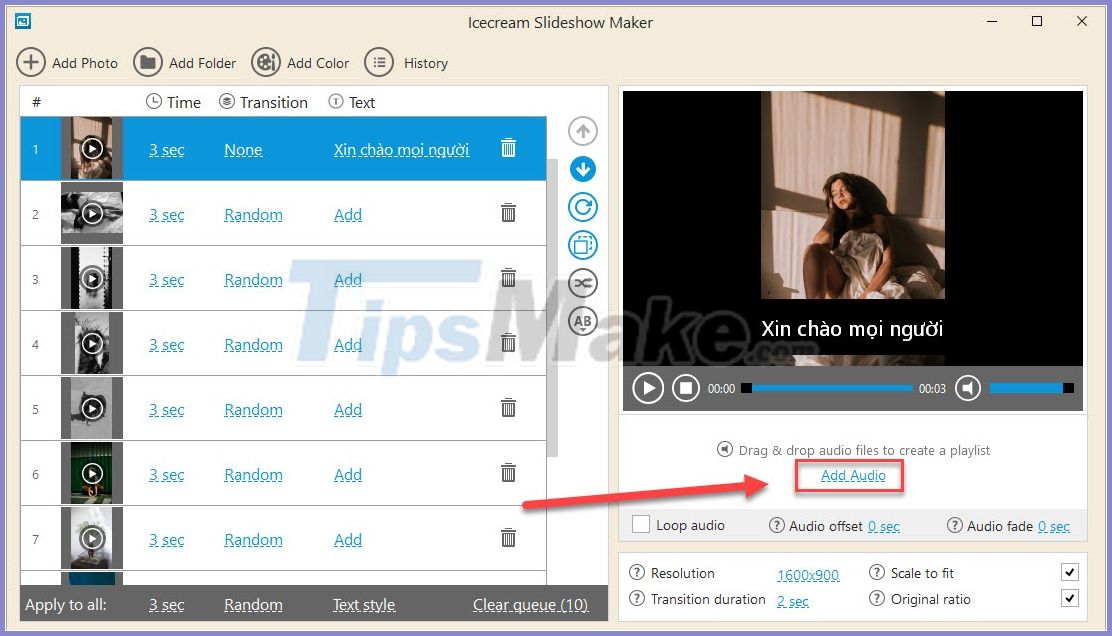Uncheck Scale to fit
This screenshot has width=1112, height=636.
tap(1070, 572)
